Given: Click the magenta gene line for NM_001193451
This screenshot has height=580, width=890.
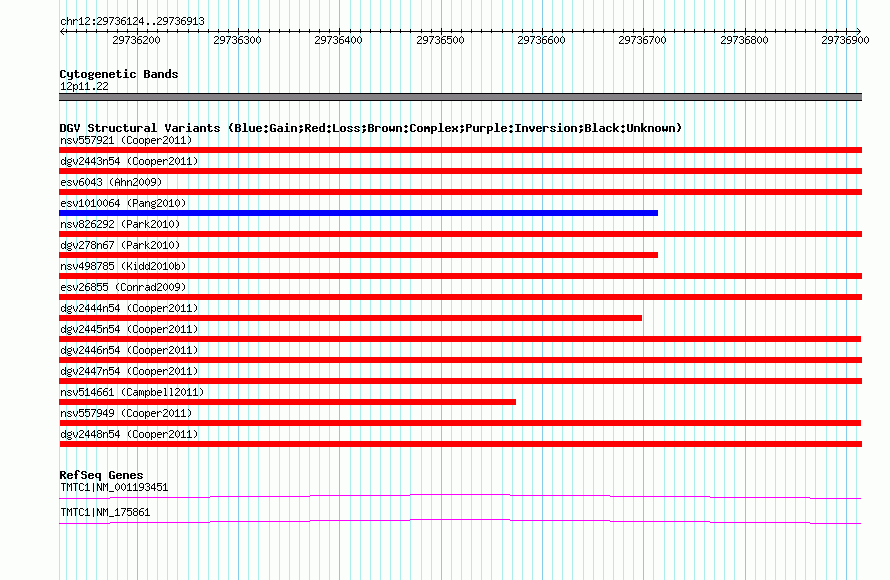Looking at the screenshot, I should 460,497.
